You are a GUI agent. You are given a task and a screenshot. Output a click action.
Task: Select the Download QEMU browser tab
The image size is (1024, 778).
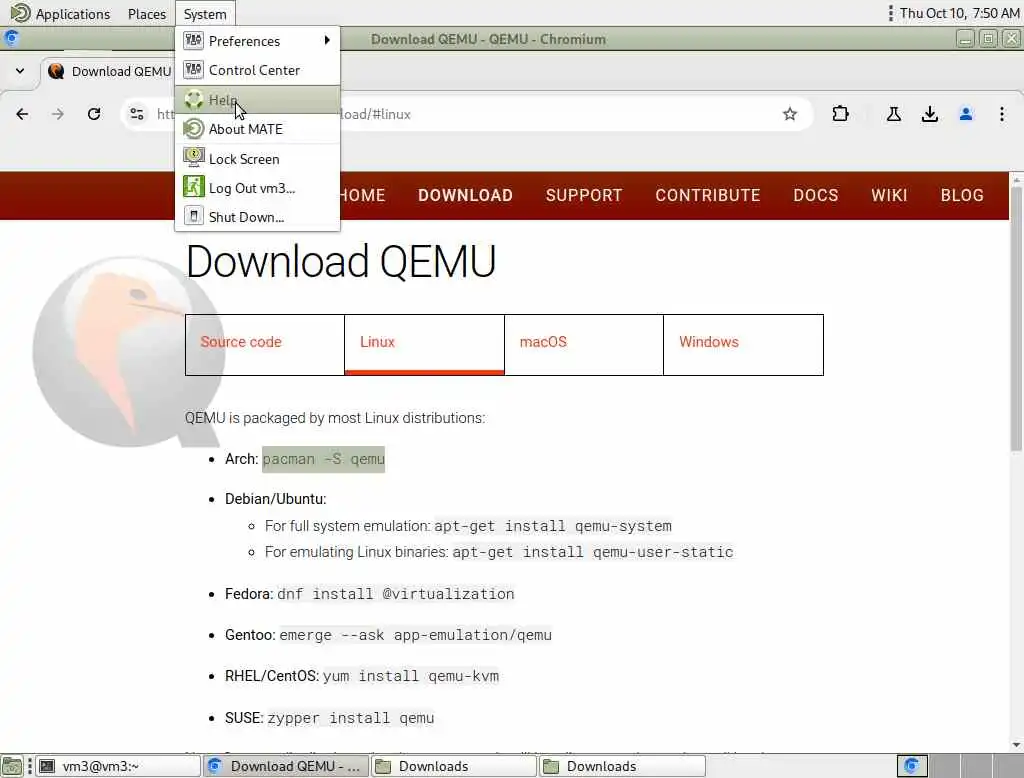(x=110, y=71)
